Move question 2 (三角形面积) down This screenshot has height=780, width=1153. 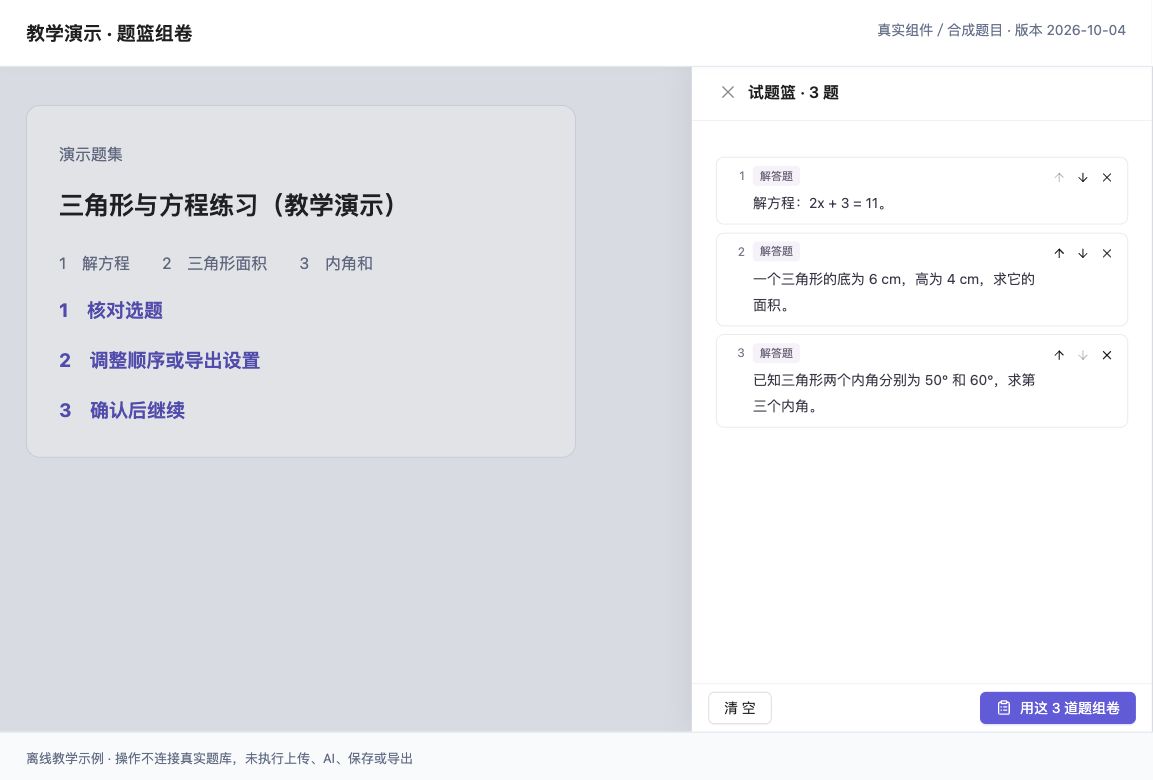[x=1082, y=253]
